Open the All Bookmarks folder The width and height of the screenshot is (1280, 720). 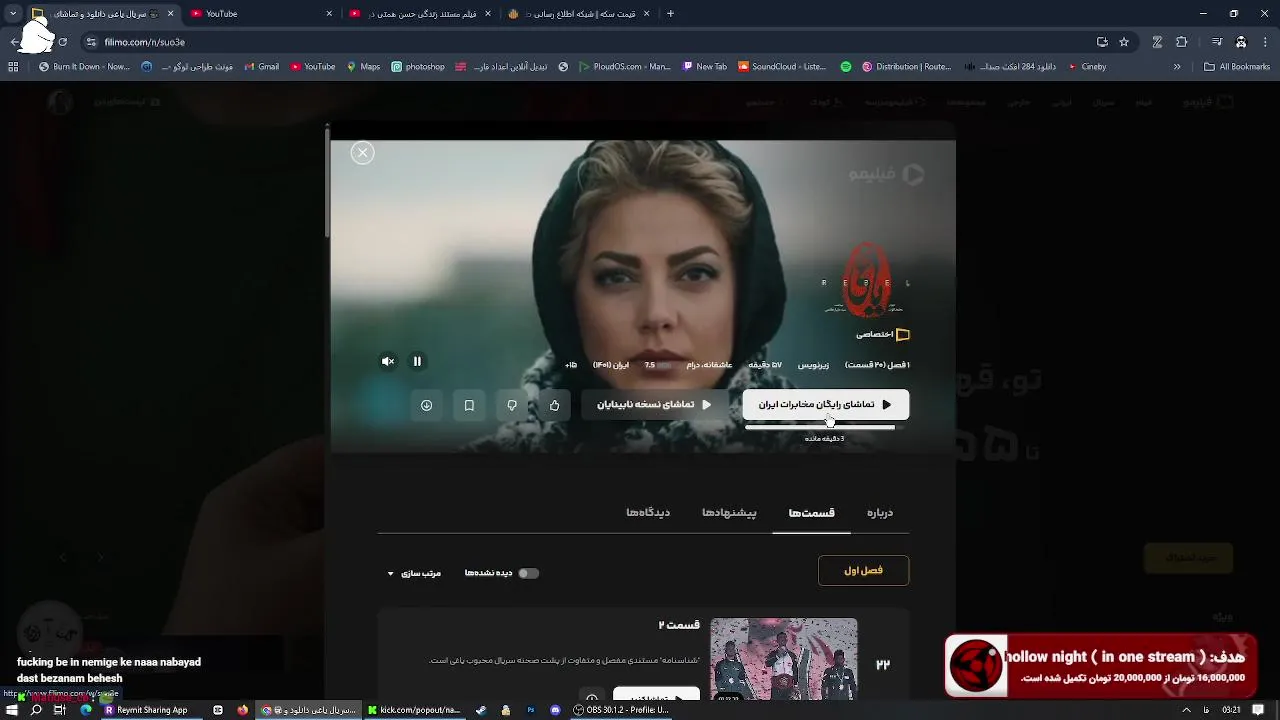click(x=1237, y=67)
